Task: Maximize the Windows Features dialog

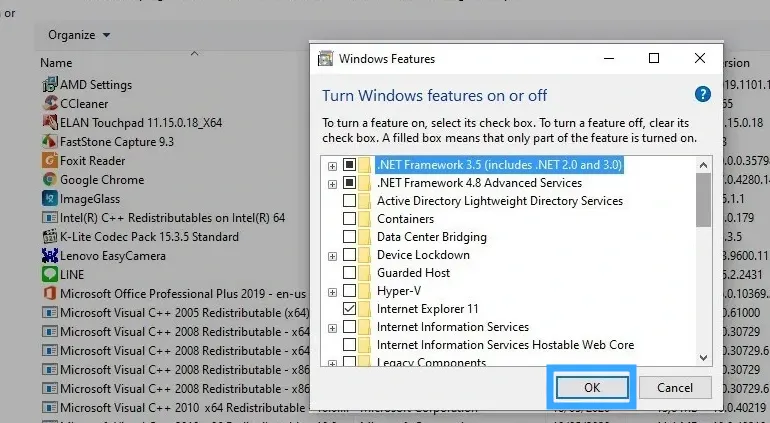Action: point(654,58)
